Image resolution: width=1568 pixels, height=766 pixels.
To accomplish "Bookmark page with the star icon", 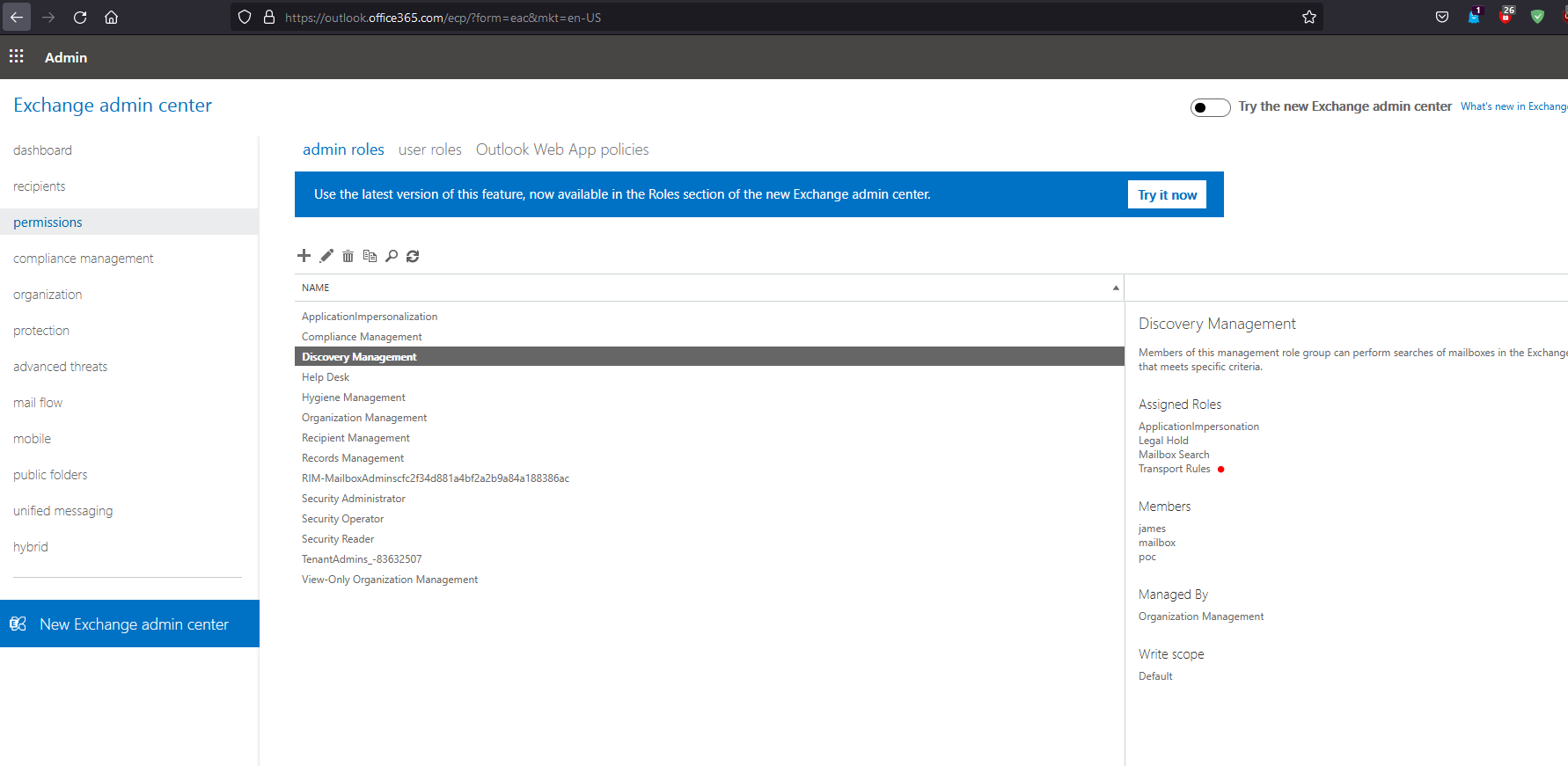I will coord(1308,18).
